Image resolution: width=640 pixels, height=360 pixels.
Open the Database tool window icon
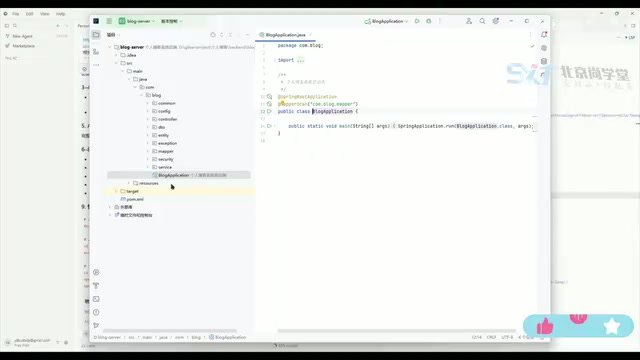point(544,61)
